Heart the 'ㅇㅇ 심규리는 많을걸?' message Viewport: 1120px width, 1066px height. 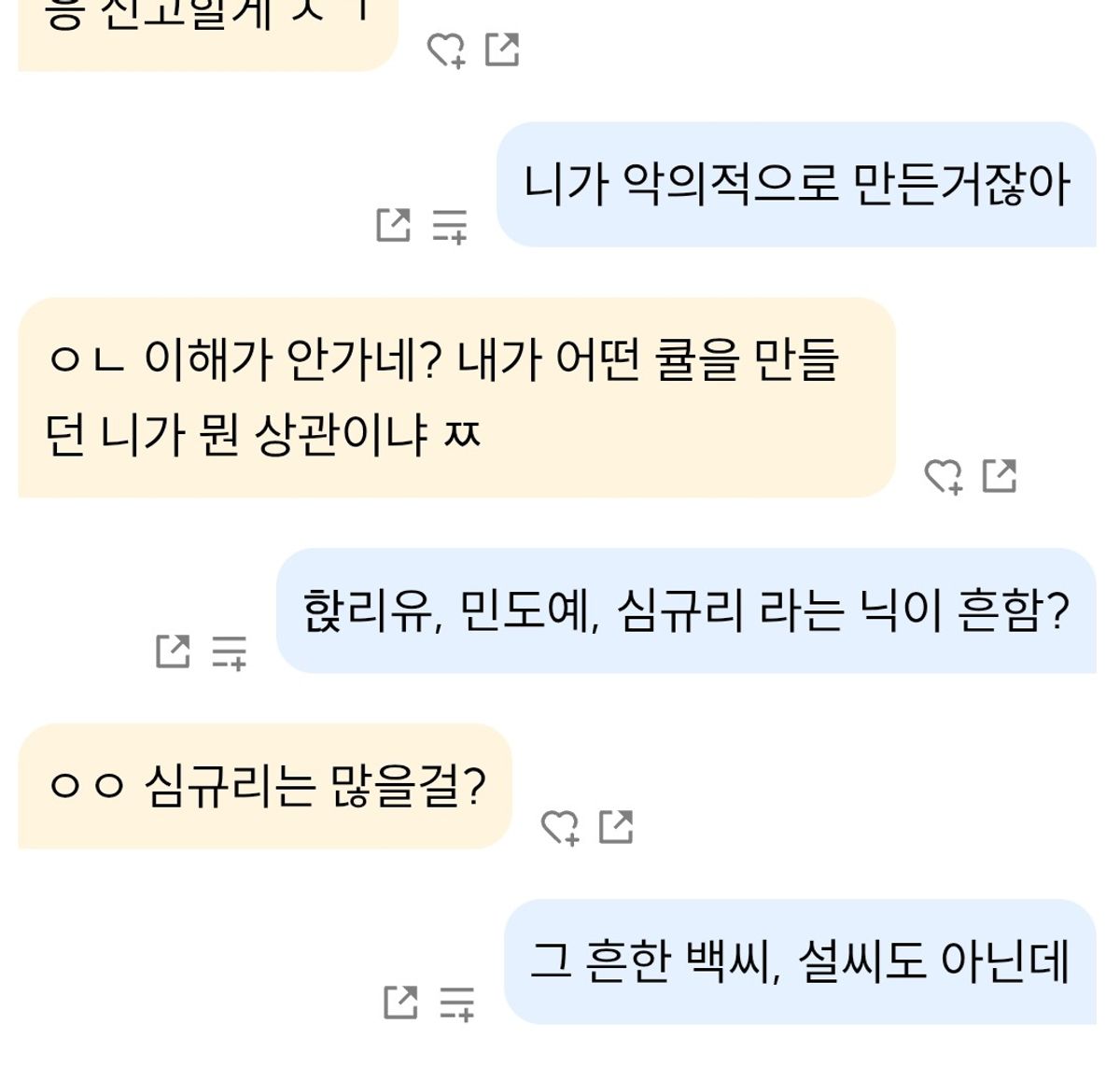(560, 827)
